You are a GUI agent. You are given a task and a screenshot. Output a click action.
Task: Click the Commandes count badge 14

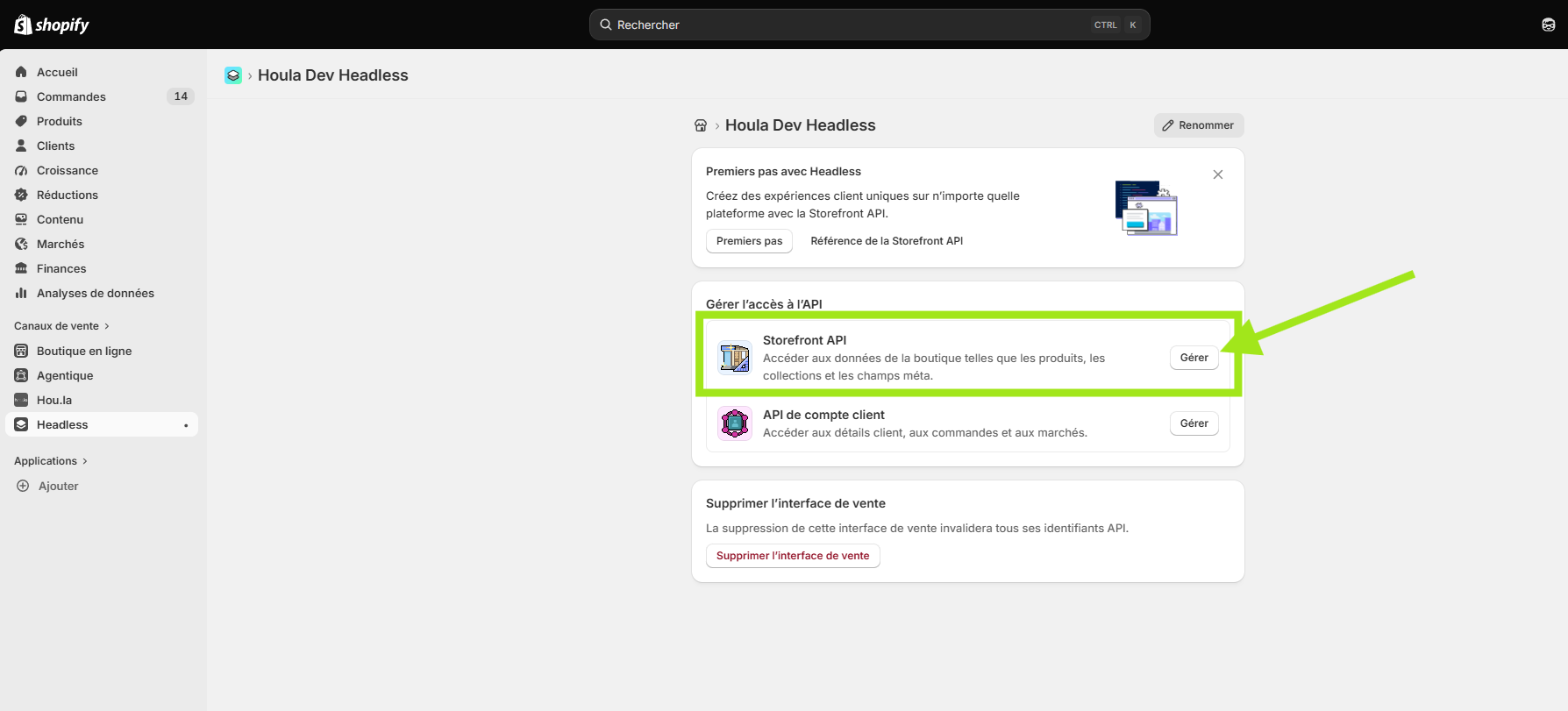181,96
